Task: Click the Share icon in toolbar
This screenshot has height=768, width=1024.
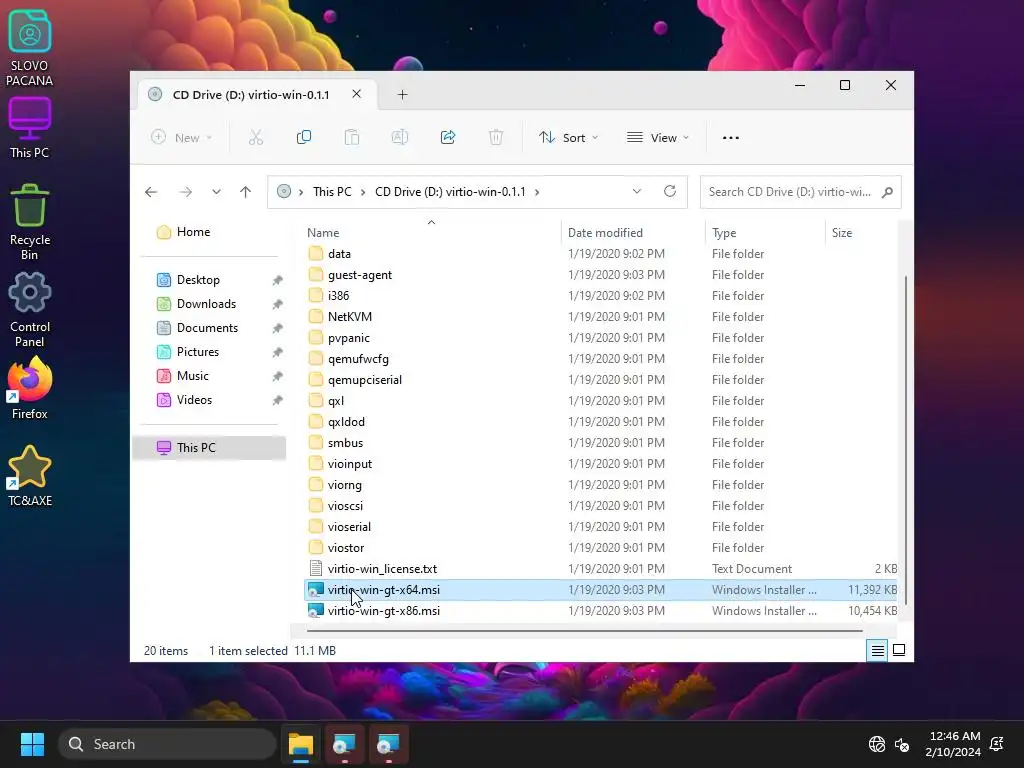Action: click(x=448, y=138)
